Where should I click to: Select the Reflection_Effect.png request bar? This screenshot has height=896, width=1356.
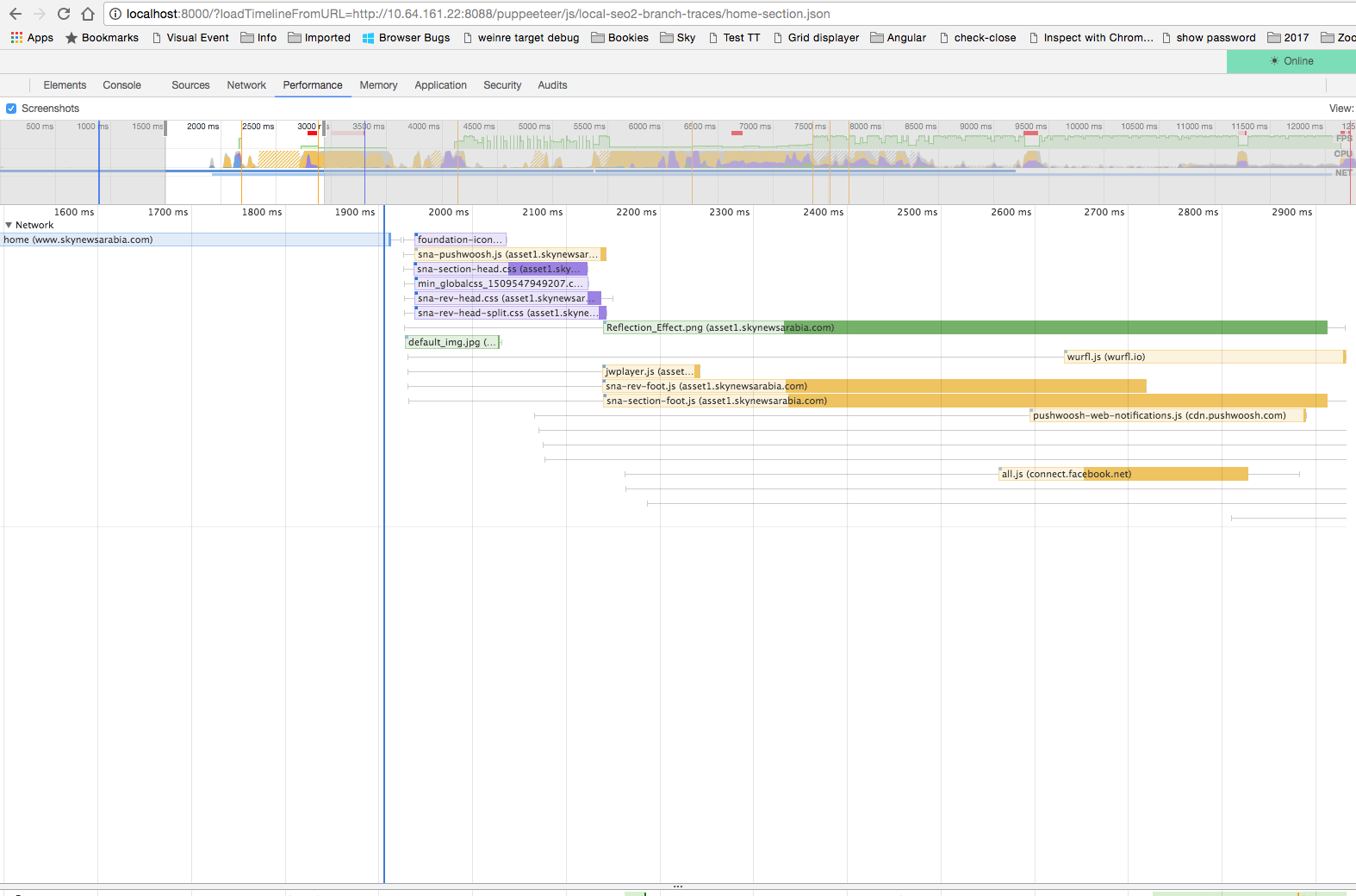tap(965, 327)
